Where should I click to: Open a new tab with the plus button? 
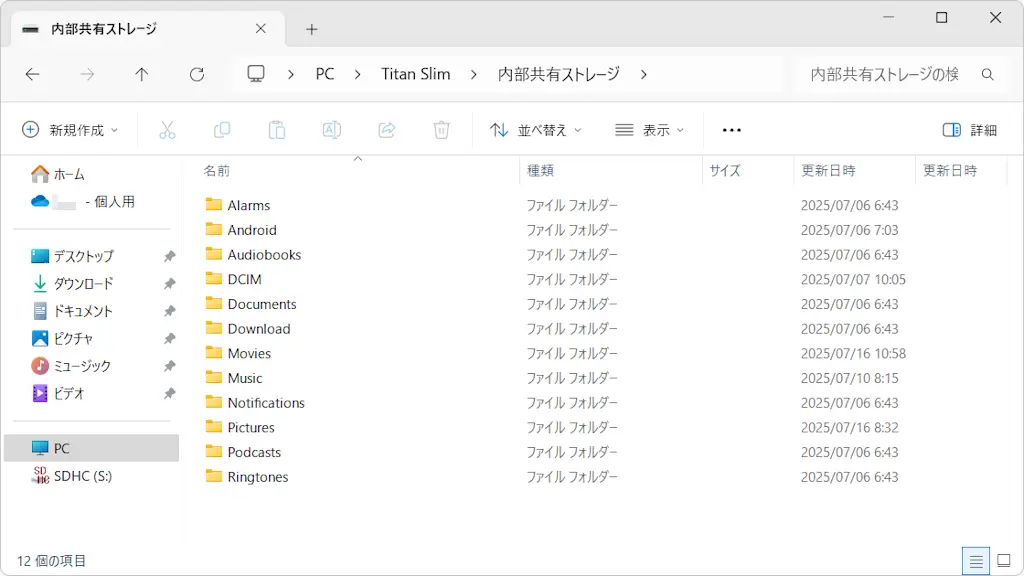(310, 29)
